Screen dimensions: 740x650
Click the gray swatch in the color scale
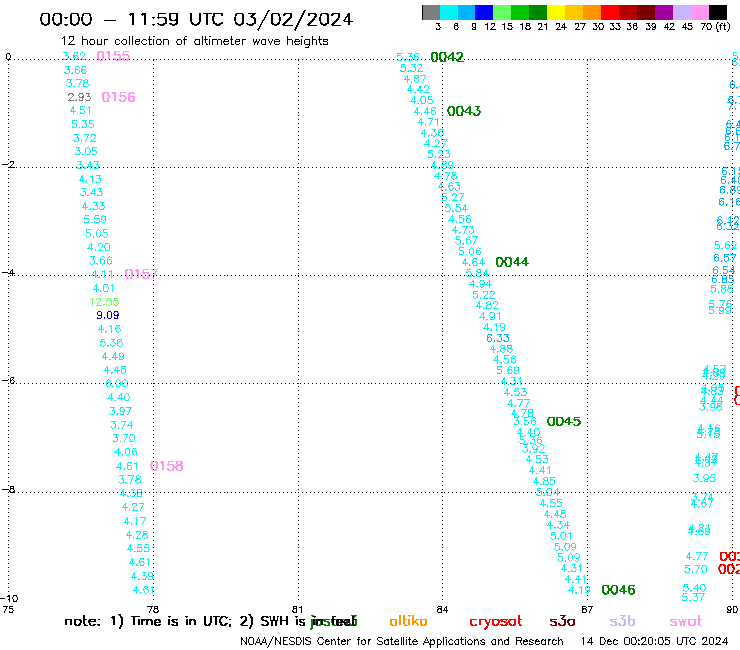(x=431, y=12)
